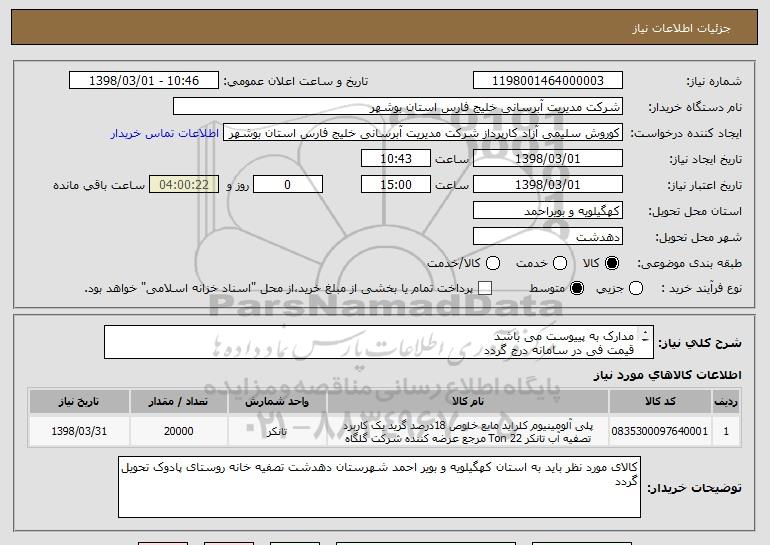The height and width of the screenshot is (545, 770).
Task: Click the unit cell تانکر
Action: (277, 432)
